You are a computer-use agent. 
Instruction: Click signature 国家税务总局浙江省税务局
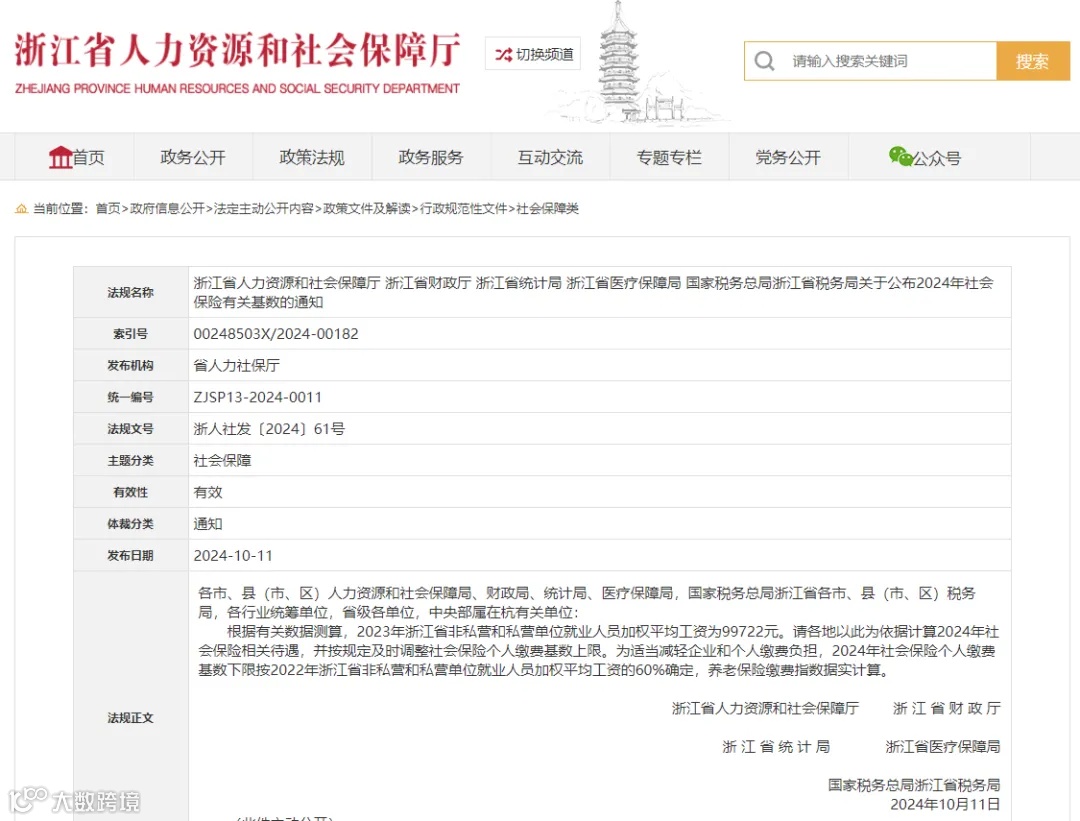pos(914,785)
